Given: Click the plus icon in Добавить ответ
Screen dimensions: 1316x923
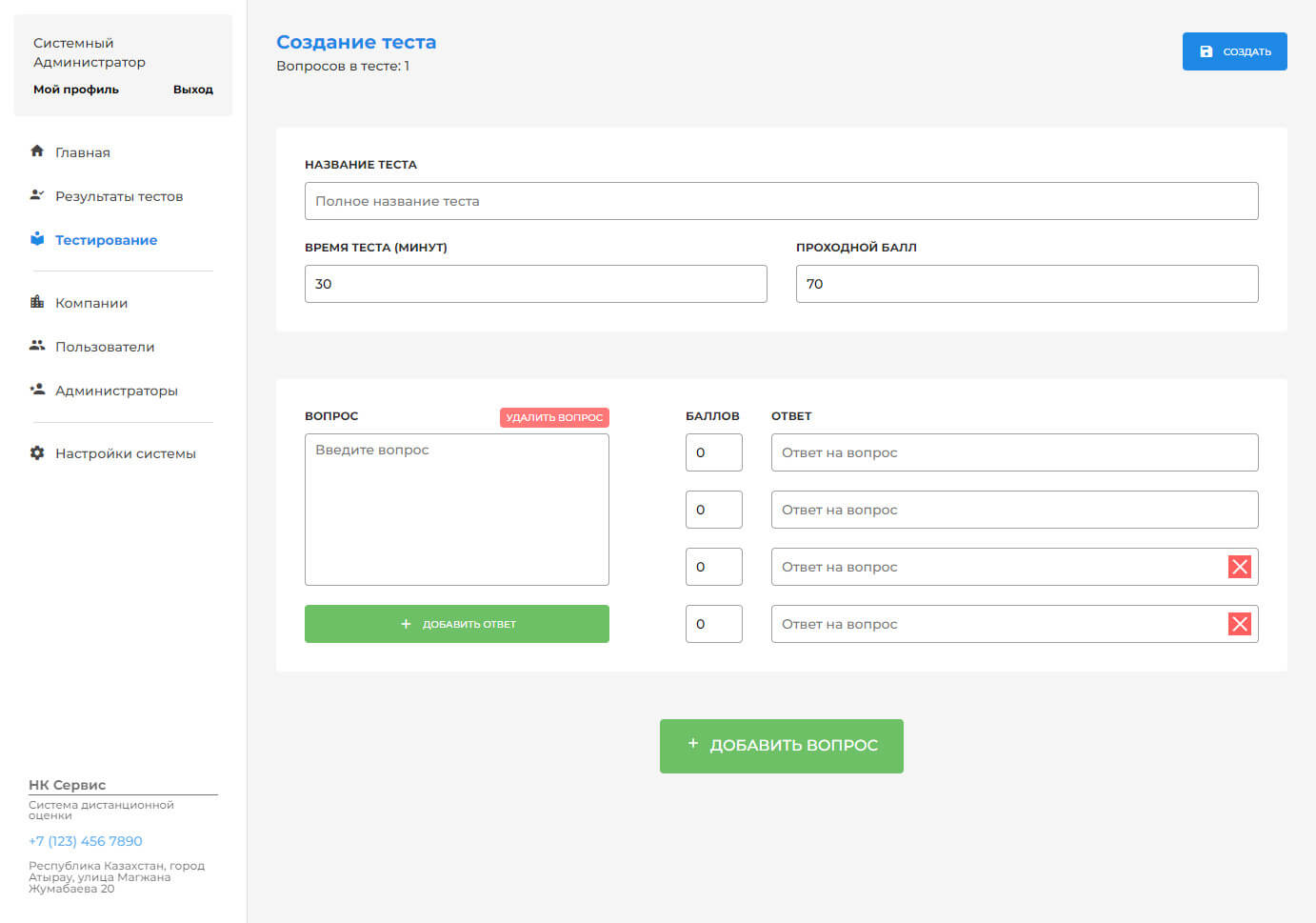Looking at the screenshot, I should coord(406,624).
